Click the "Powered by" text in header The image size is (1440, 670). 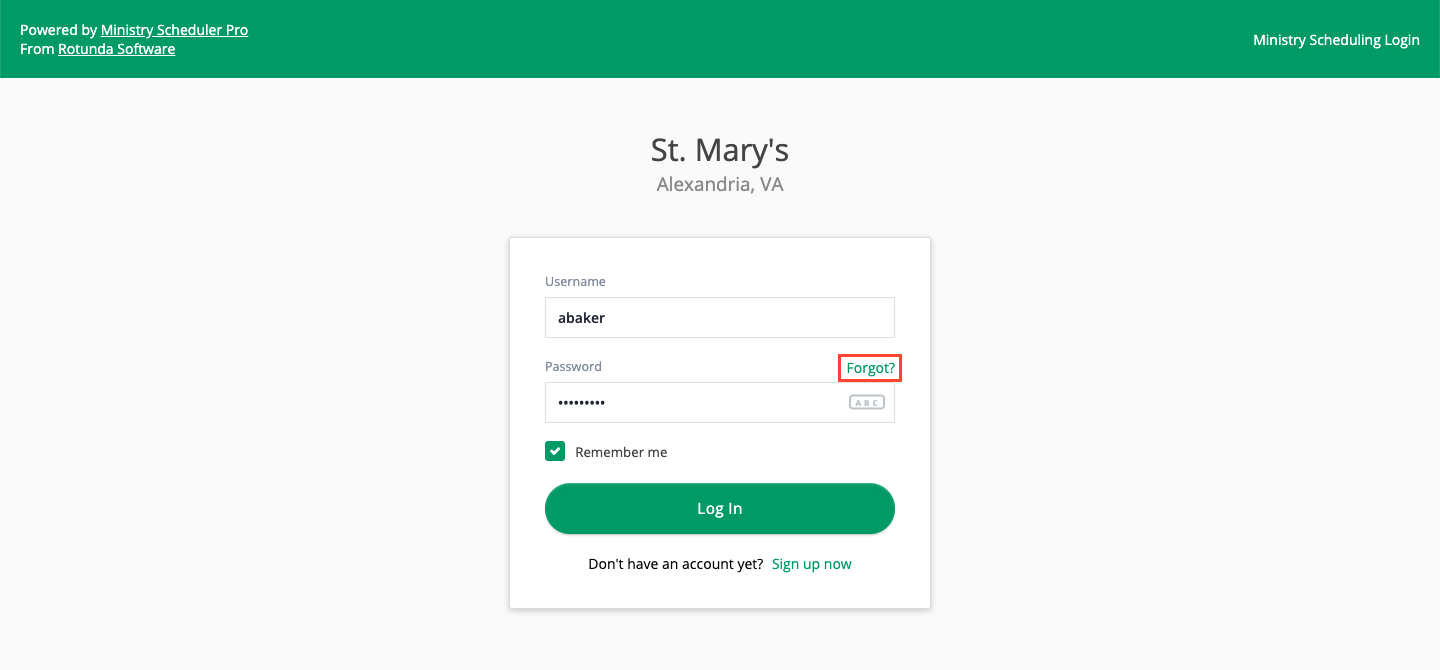tap(58, 30)
